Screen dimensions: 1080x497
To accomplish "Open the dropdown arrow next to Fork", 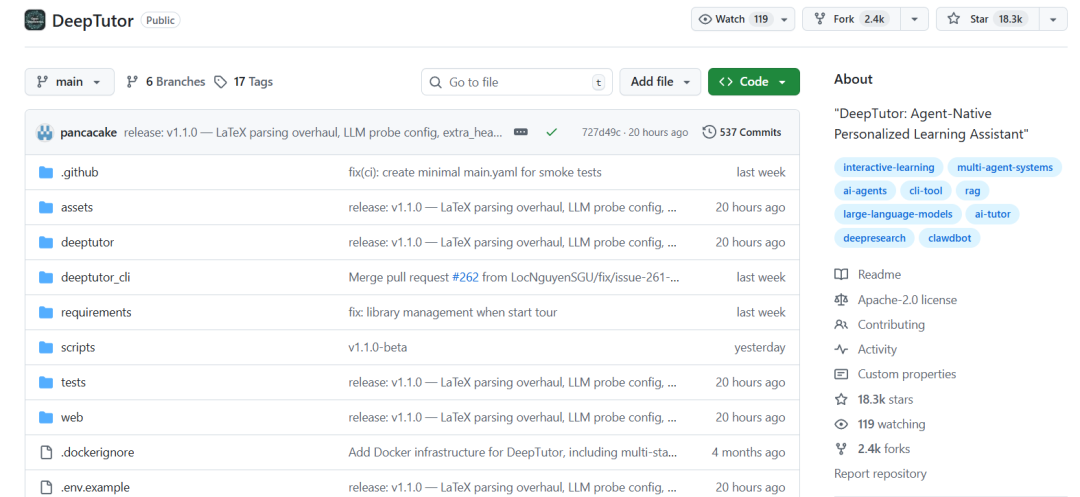I will click(x=914, y=19).
